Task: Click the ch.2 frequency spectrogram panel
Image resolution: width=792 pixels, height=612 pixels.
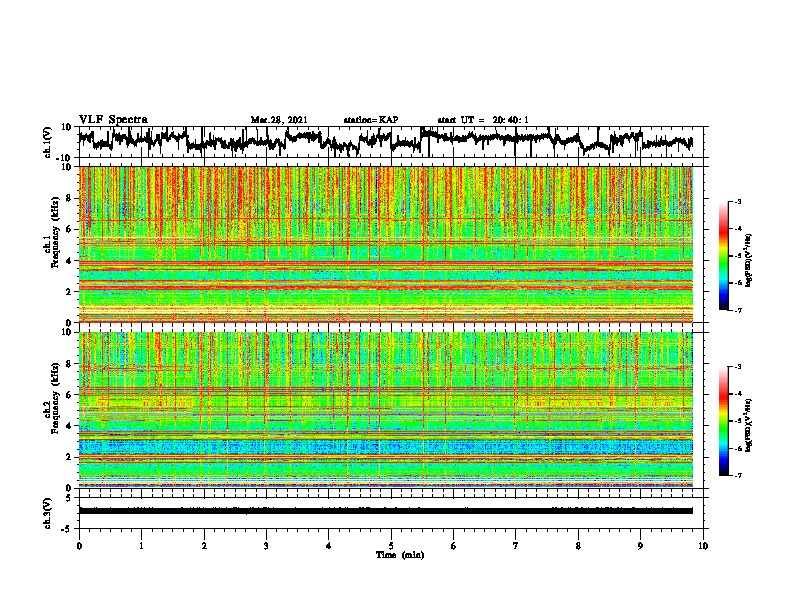Action: click(x=386, y=410)
